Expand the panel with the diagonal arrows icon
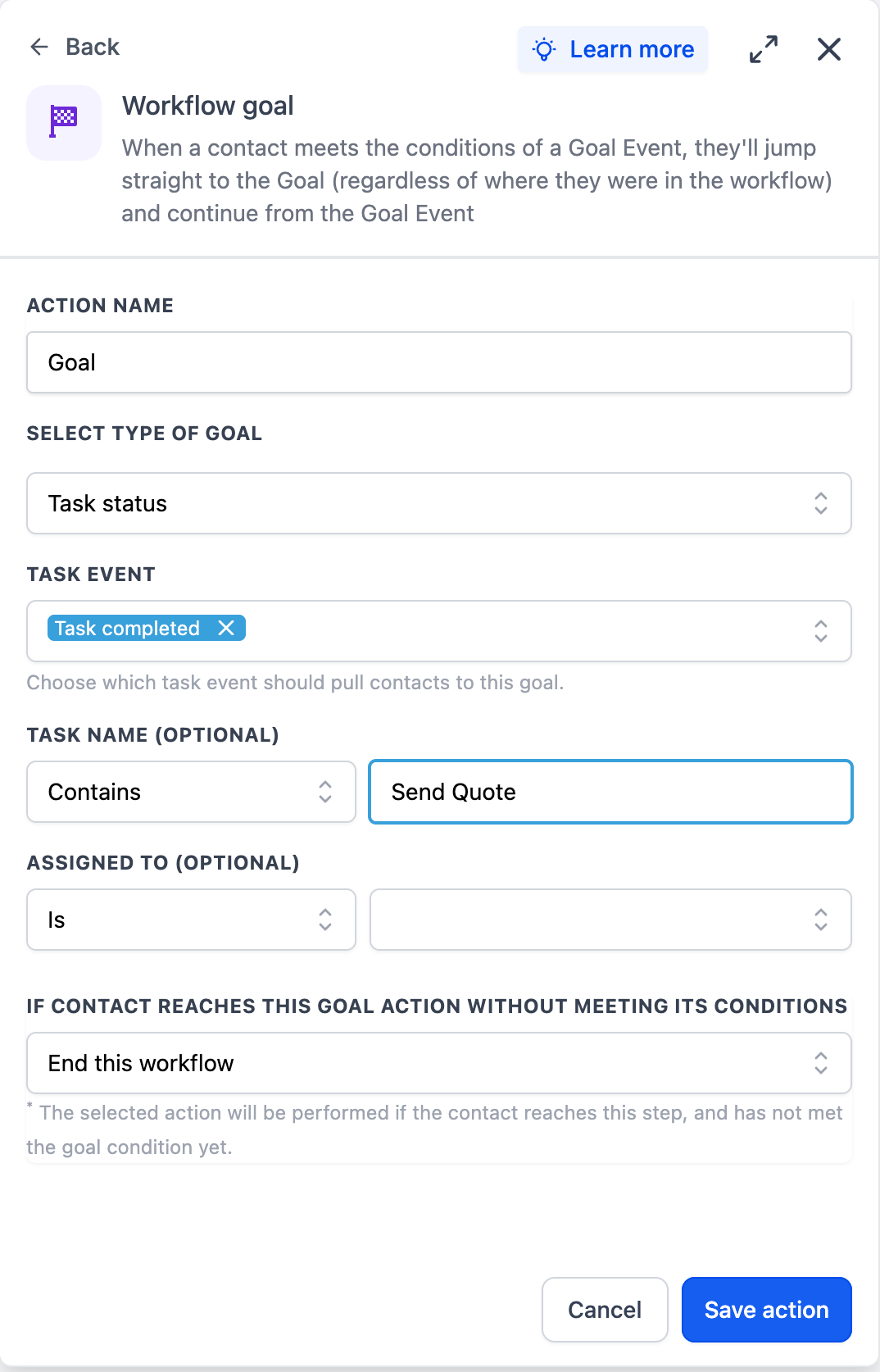This screenshot has height=1372, width=880. (x=764, y=49)
